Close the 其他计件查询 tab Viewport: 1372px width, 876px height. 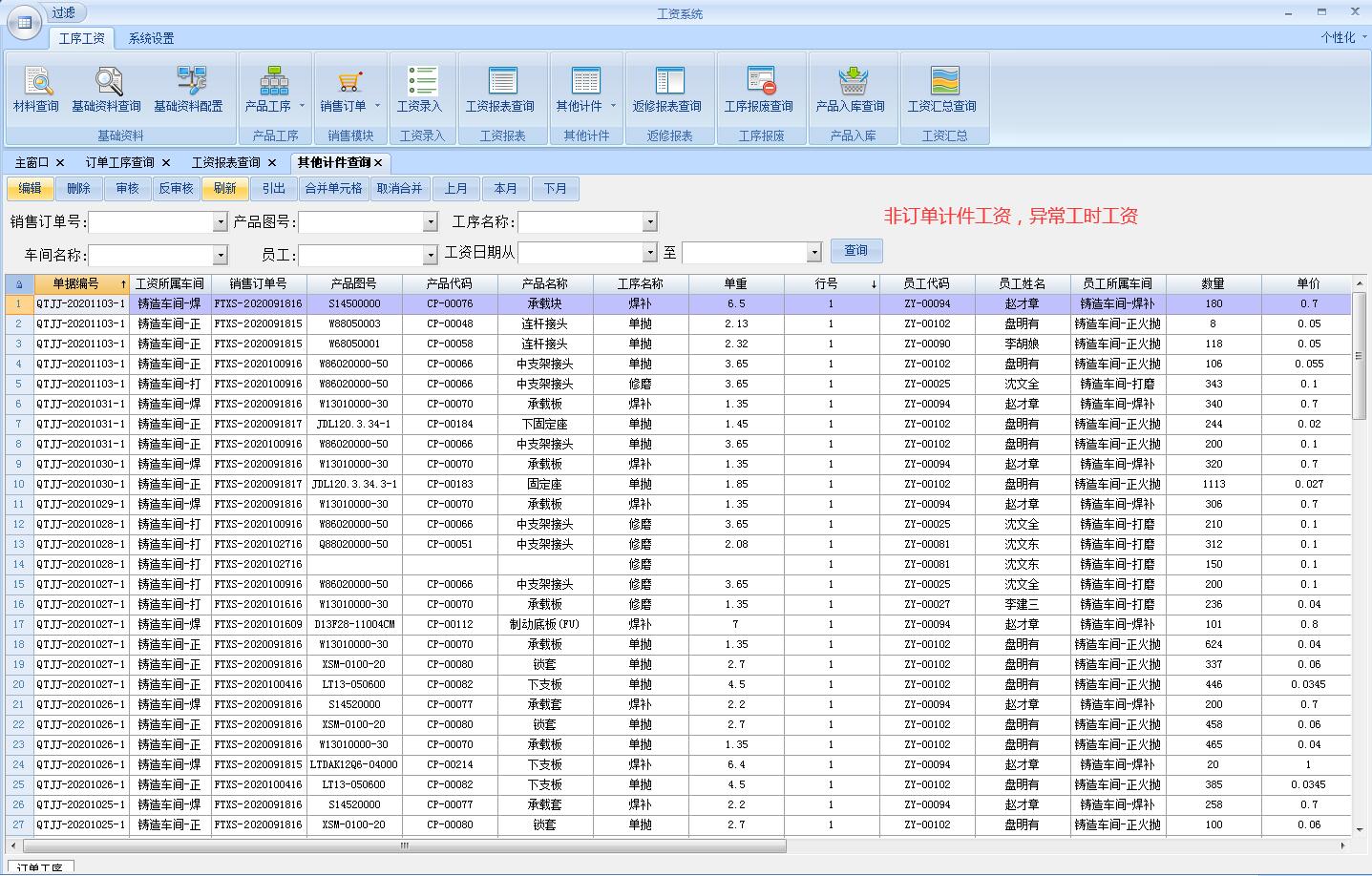378,163
